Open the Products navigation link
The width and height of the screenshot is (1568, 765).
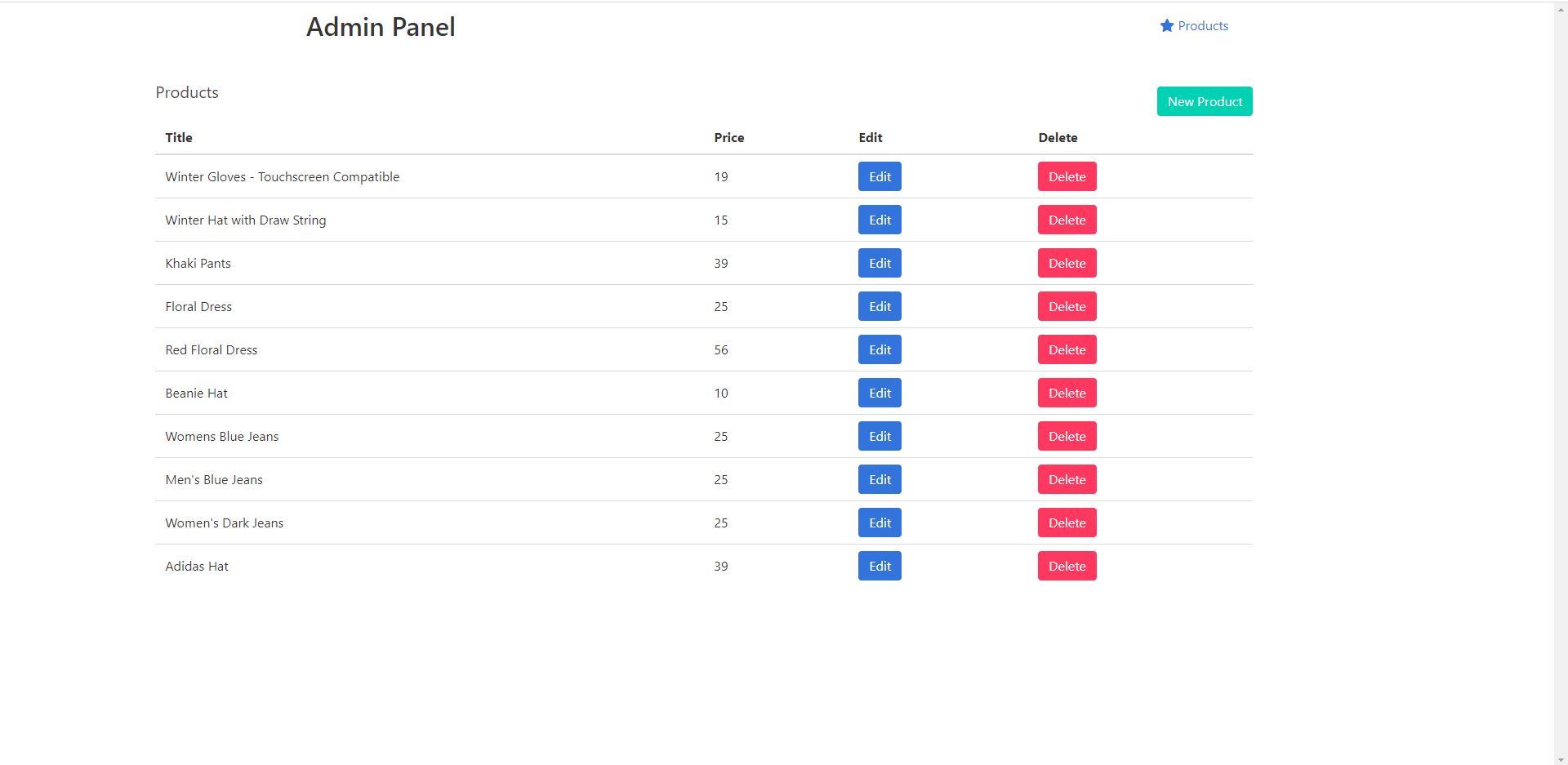click(1202, 25)
